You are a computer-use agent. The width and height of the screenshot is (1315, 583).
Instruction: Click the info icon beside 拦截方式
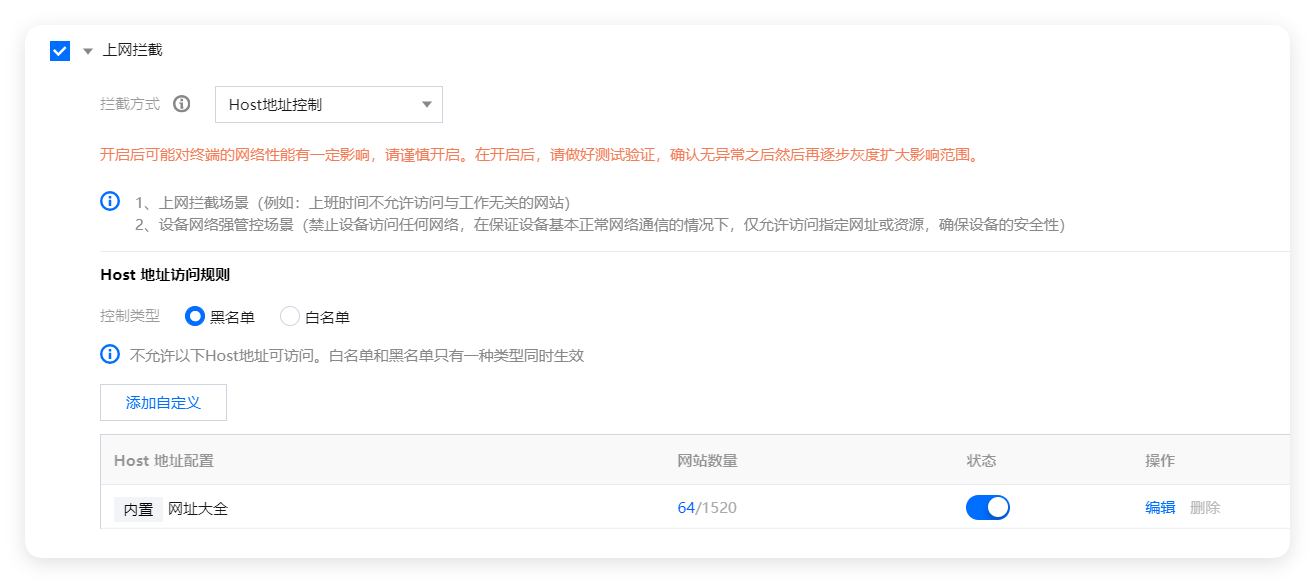[x=181, y=104]
